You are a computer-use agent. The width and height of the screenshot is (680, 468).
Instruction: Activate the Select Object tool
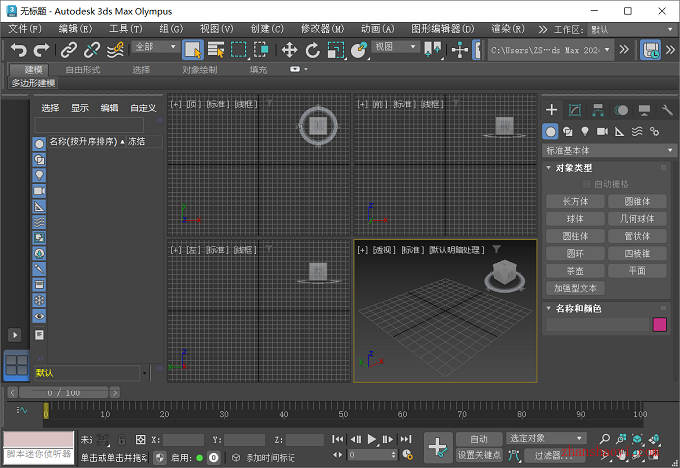[x=193, y=50]
